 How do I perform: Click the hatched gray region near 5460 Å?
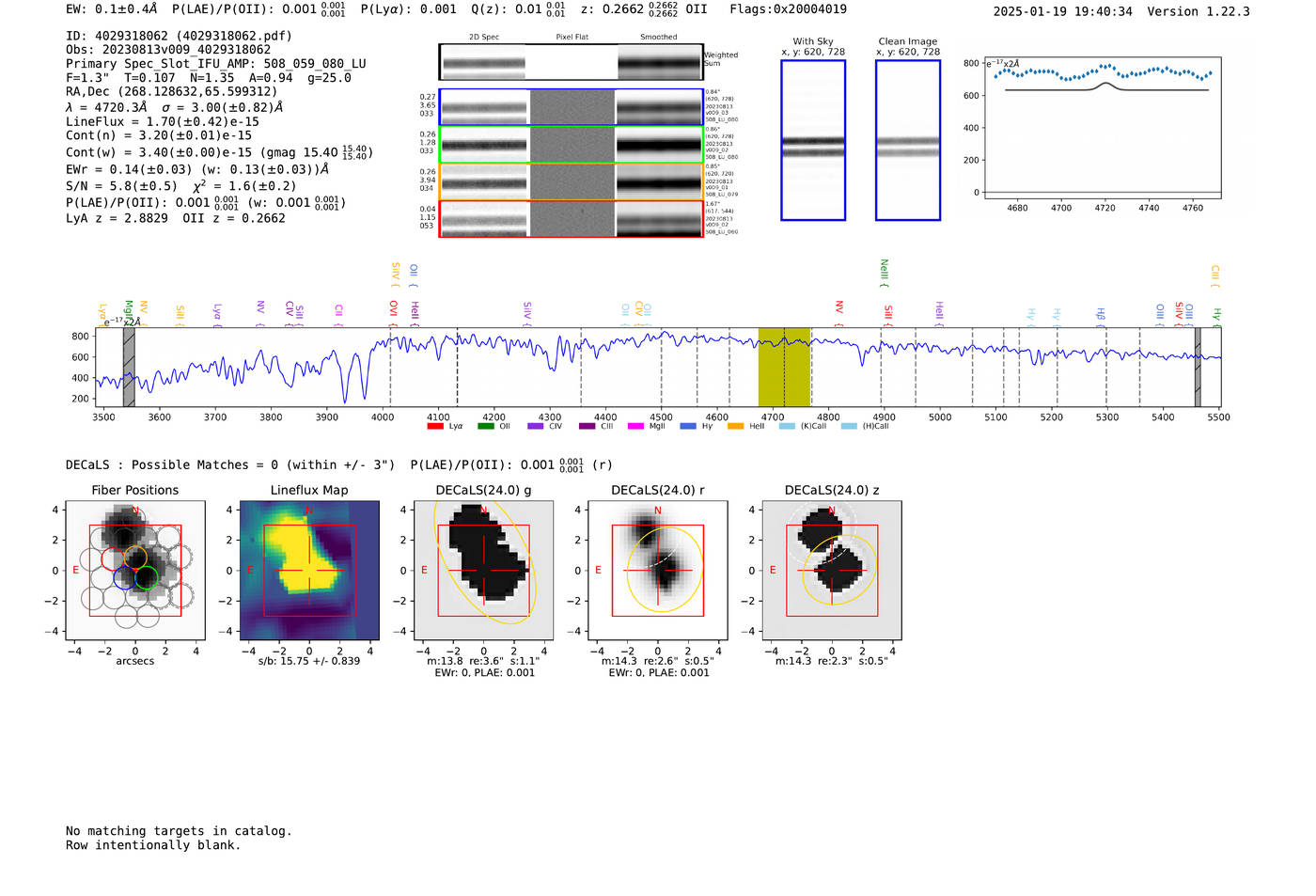point(1198,368)
